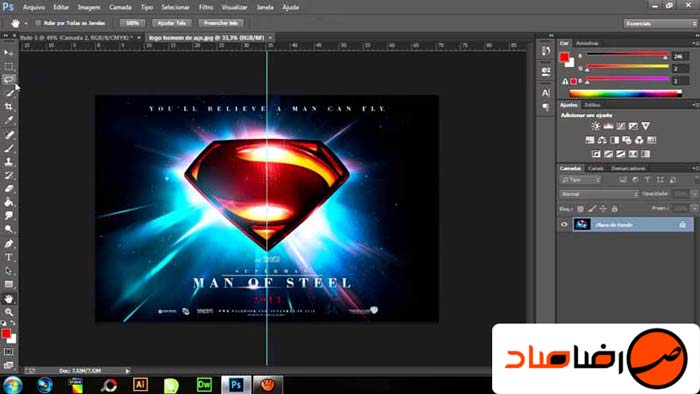The height and width of the screenshot is (394, 700).
Task: Select the Crop tool
Action: coord(8,107)
